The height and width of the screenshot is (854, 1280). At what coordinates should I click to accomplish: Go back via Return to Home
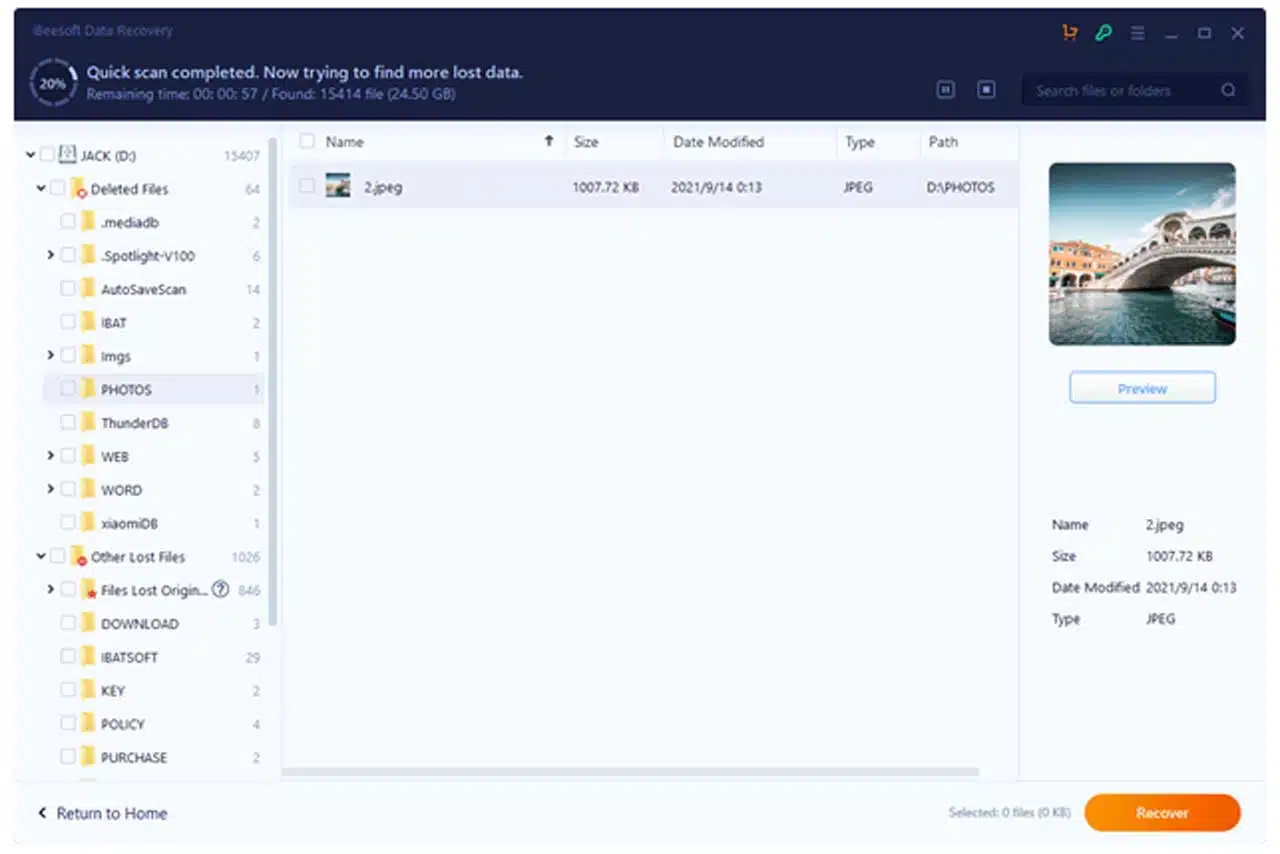pos(102,813)
